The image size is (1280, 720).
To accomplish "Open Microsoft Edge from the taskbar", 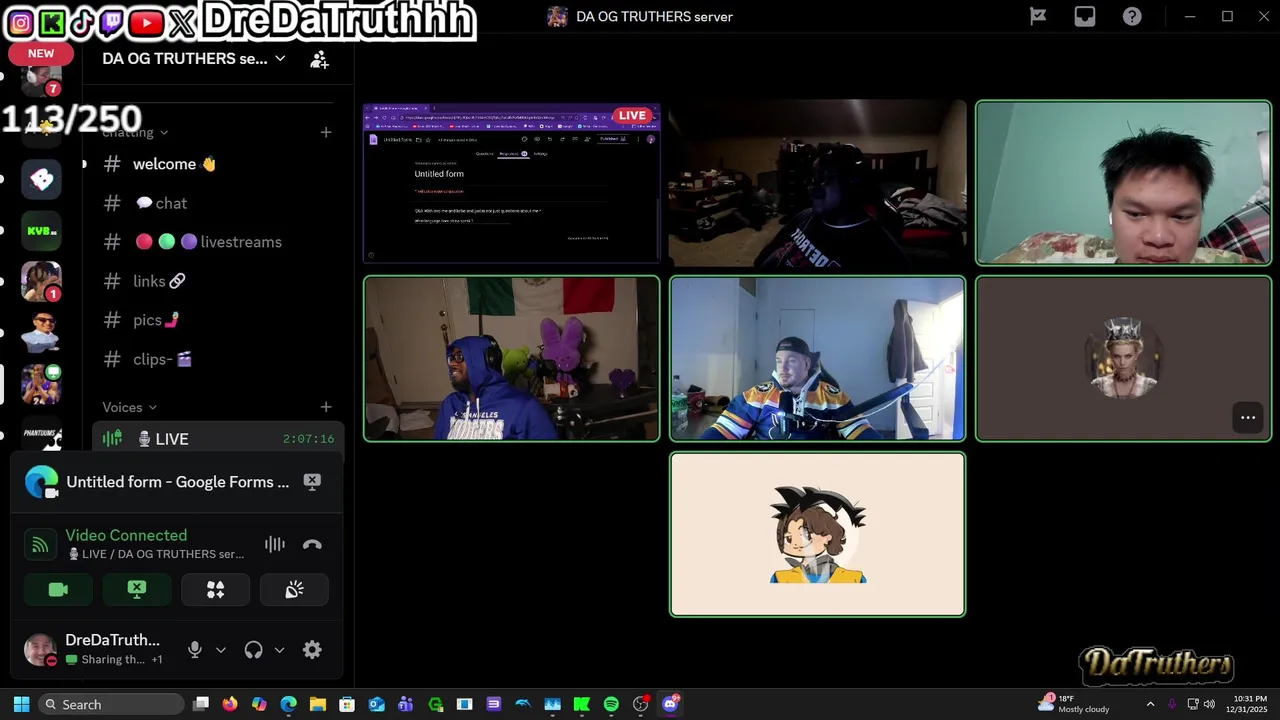I will (x=288, y=704).
